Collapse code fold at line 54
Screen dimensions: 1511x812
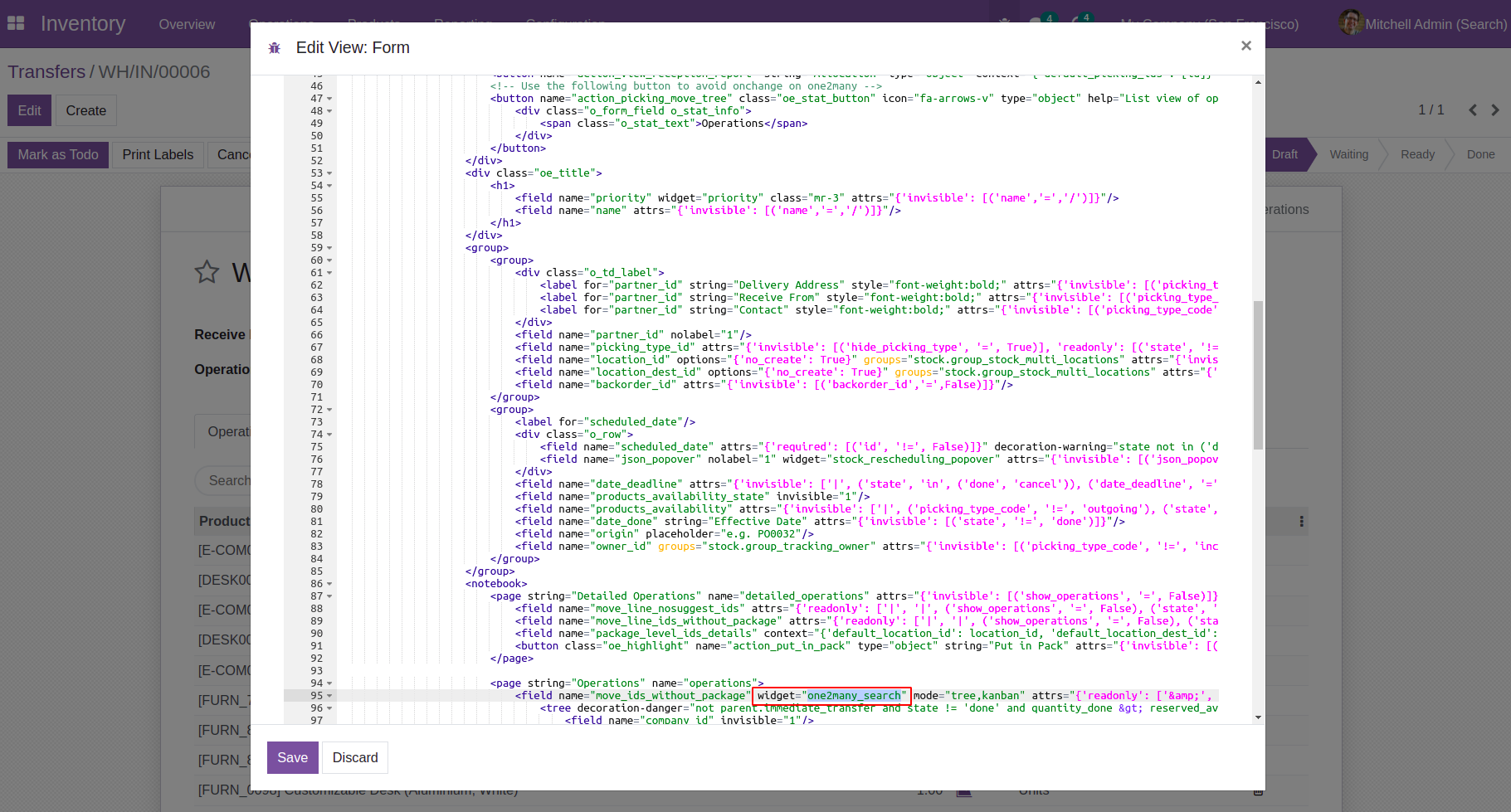(x=329, y=186)
